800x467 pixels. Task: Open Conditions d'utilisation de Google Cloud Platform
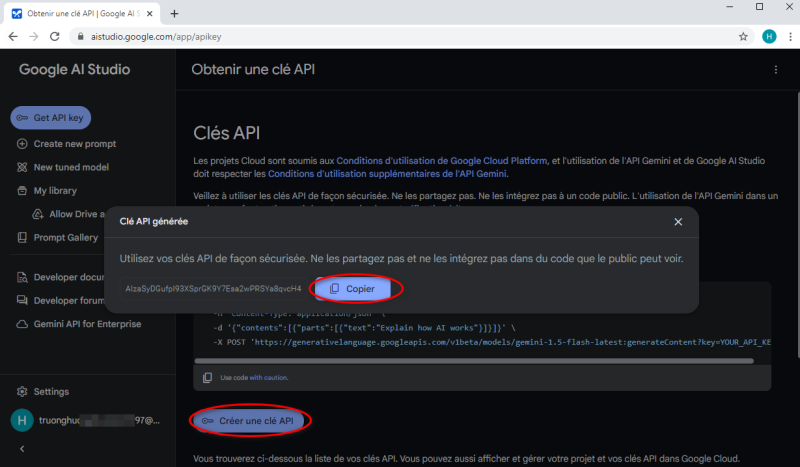pos(441,161)
